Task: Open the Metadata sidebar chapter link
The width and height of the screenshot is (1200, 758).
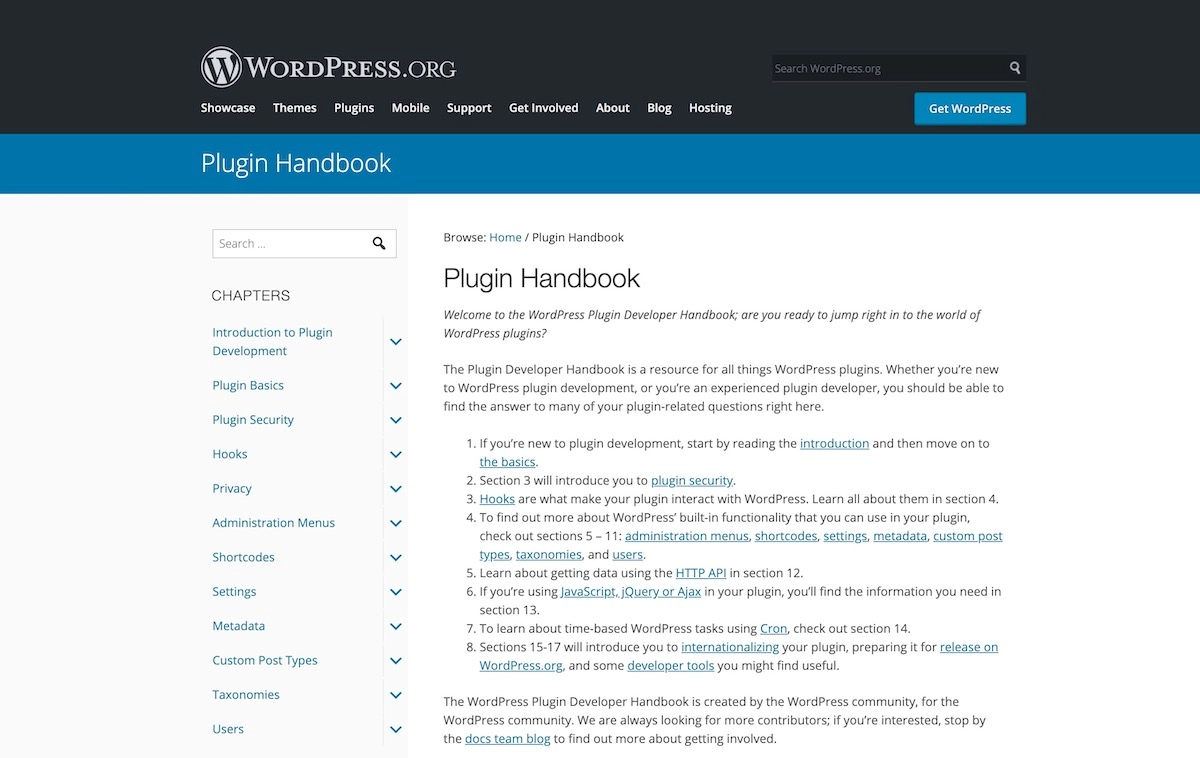Action: click(239, 626)
